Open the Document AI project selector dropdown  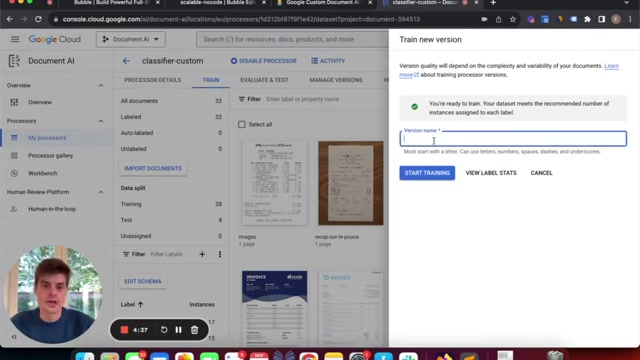tap(131, 39)
